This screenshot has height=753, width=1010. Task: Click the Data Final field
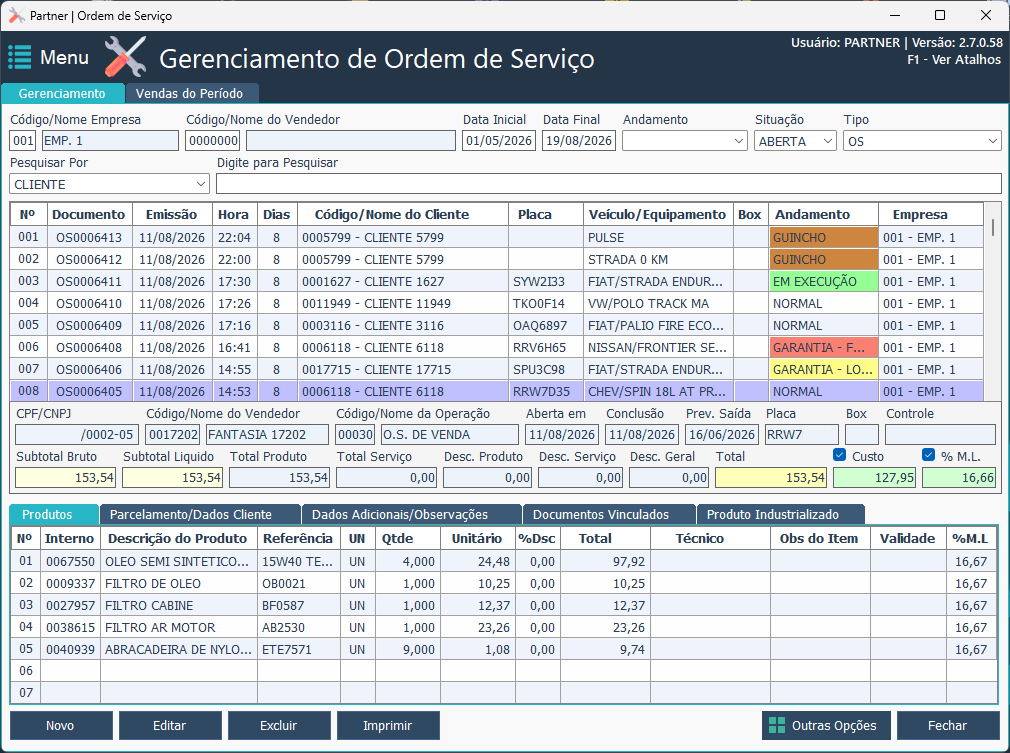[578, 140]
